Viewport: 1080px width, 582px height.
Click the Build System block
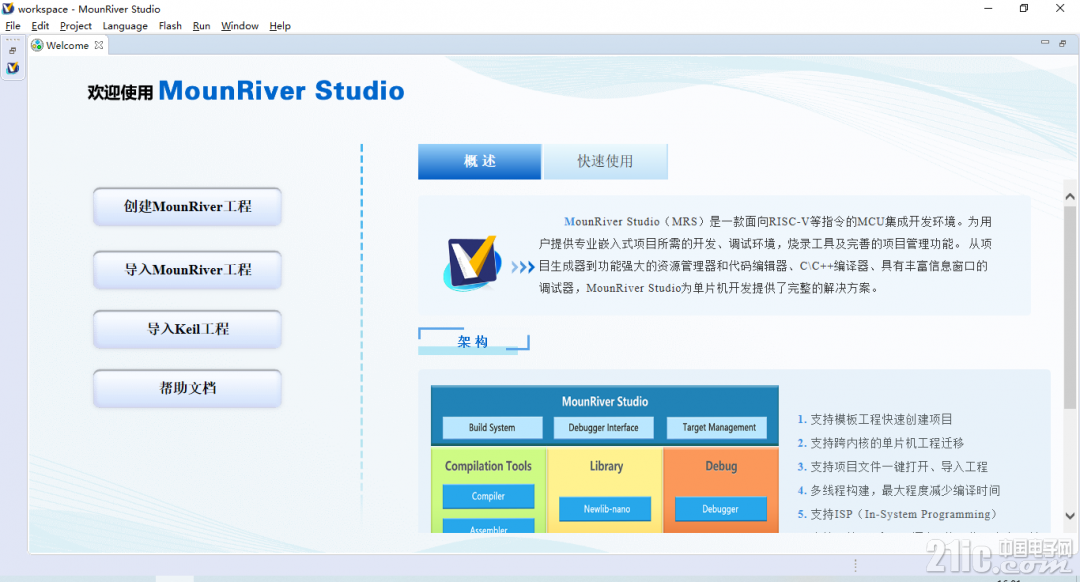point(492,428)
